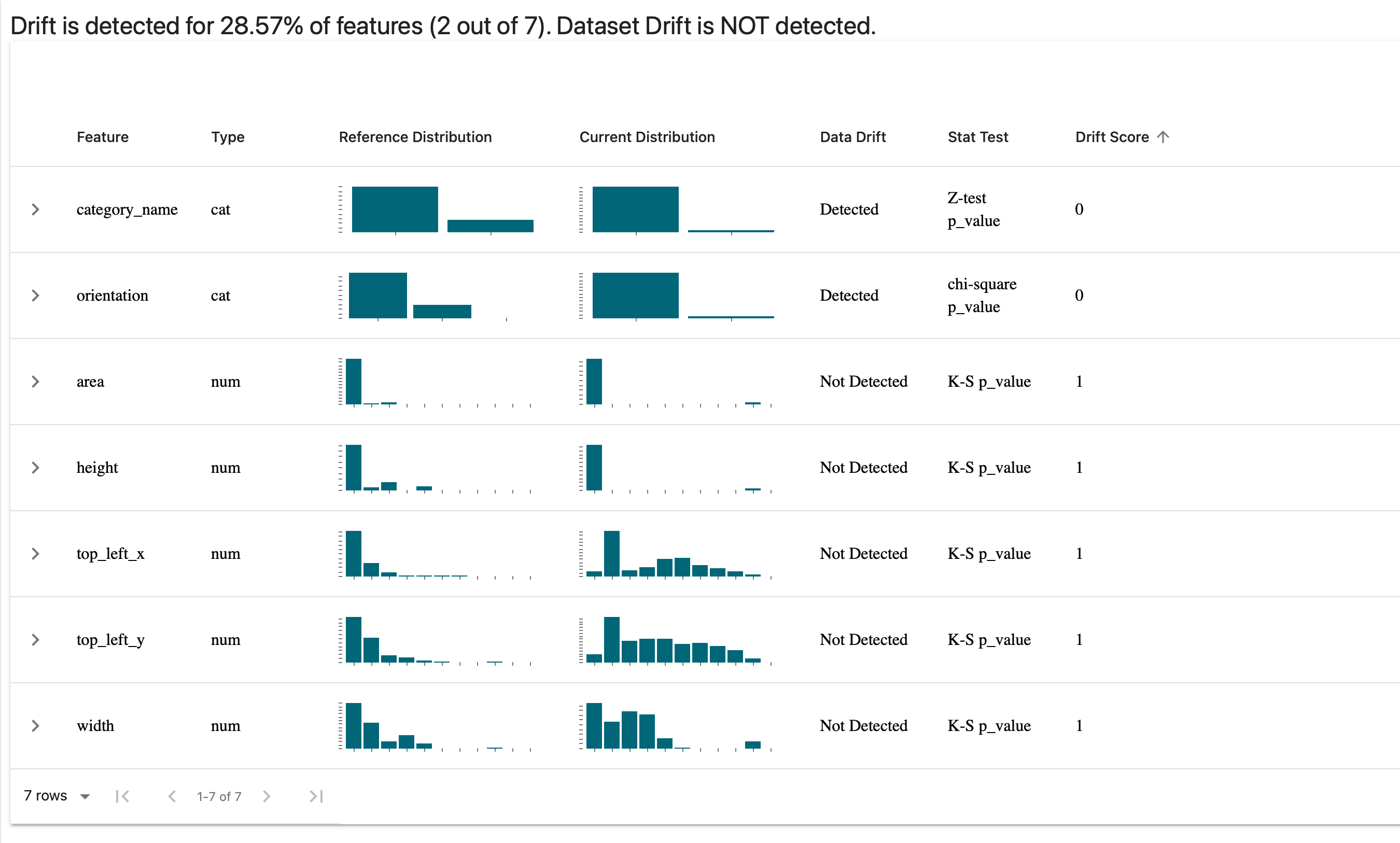Screen dimensions: 1400x843
Task: Click top_left_x current distribution histogram
Action: coord(676,554)
